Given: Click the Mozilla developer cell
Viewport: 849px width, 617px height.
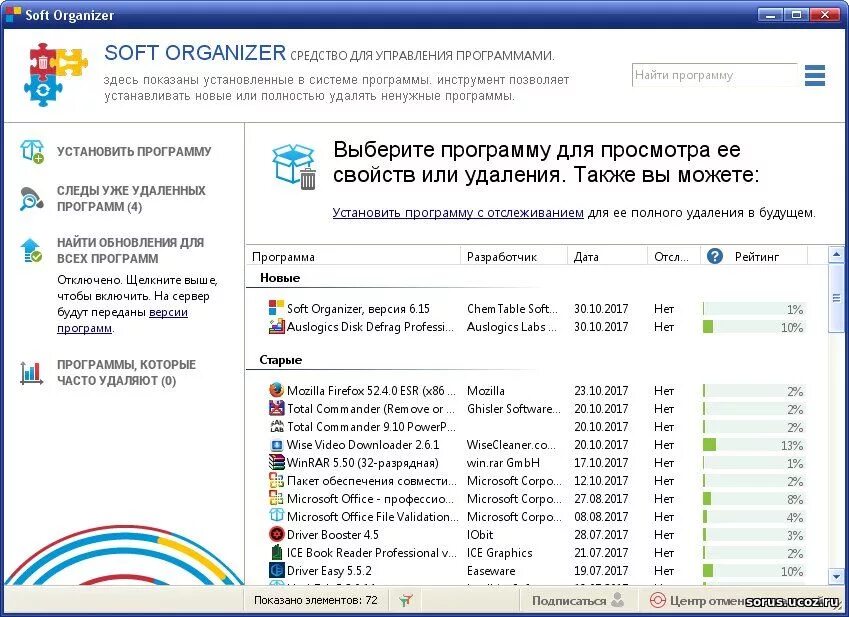Looking at the screenshot, I should (486, 391).
